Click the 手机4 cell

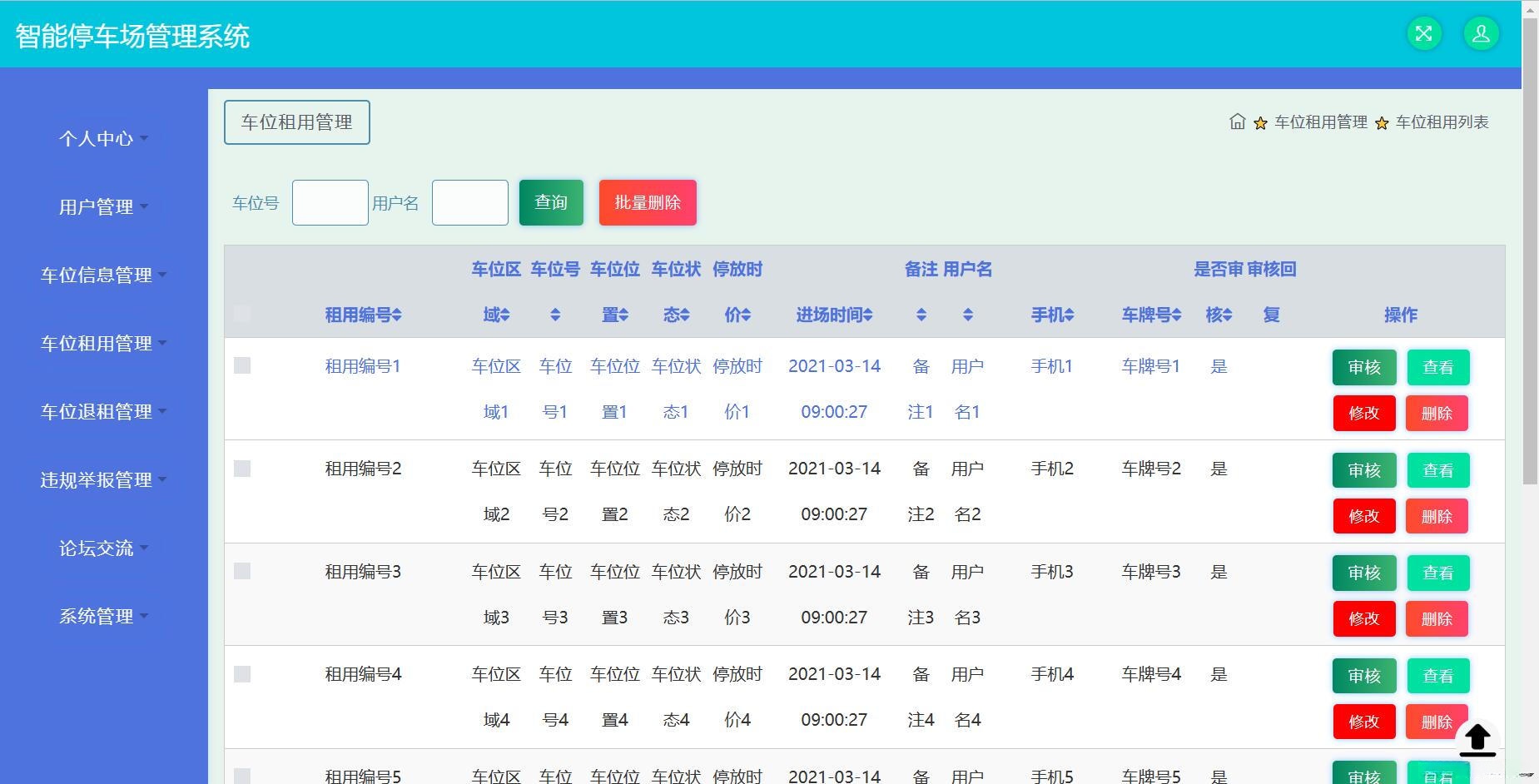[x=1052, y=674]
